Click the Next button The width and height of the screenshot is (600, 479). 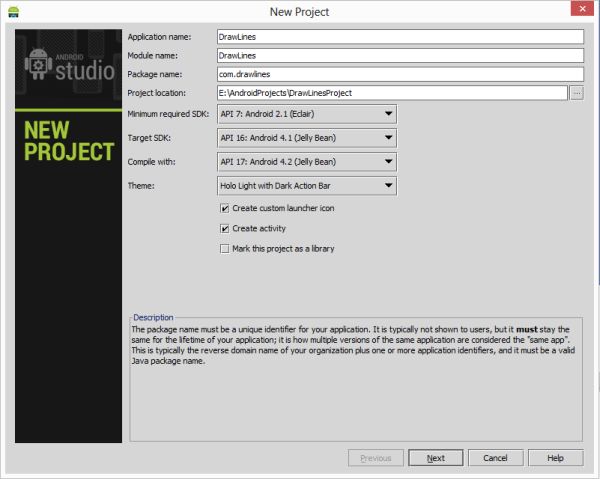click(x=435, y=458)
